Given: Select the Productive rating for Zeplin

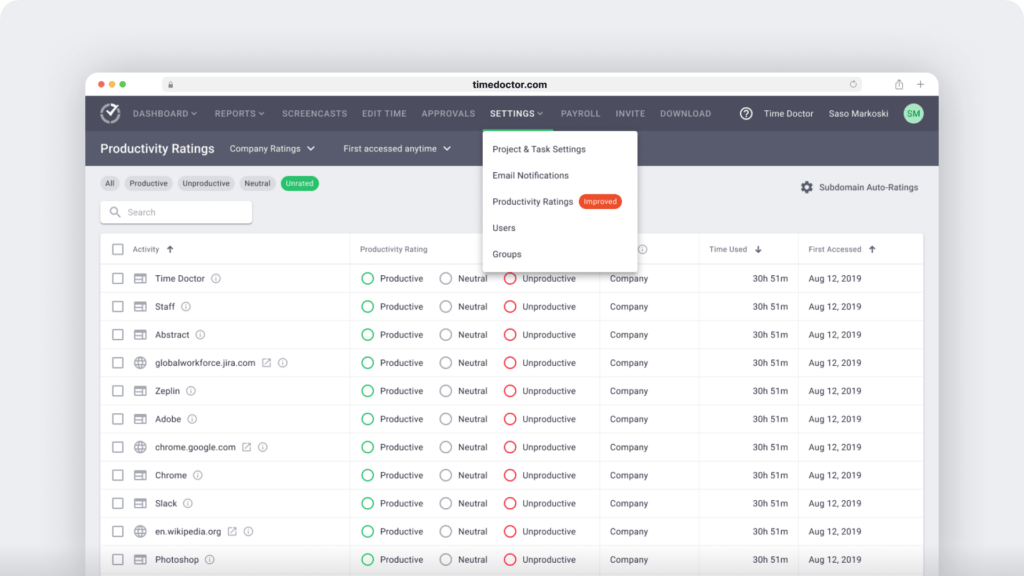Looking at the screenshot, I should tap(370, 390).
